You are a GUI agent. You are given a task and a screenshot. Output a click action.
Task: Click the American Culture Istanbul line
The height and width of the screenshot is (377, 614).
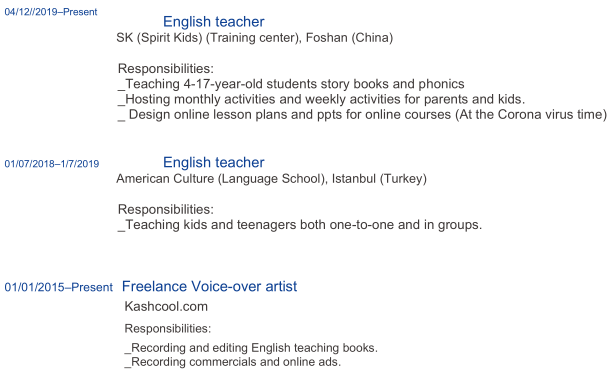[x=271, y=179]
